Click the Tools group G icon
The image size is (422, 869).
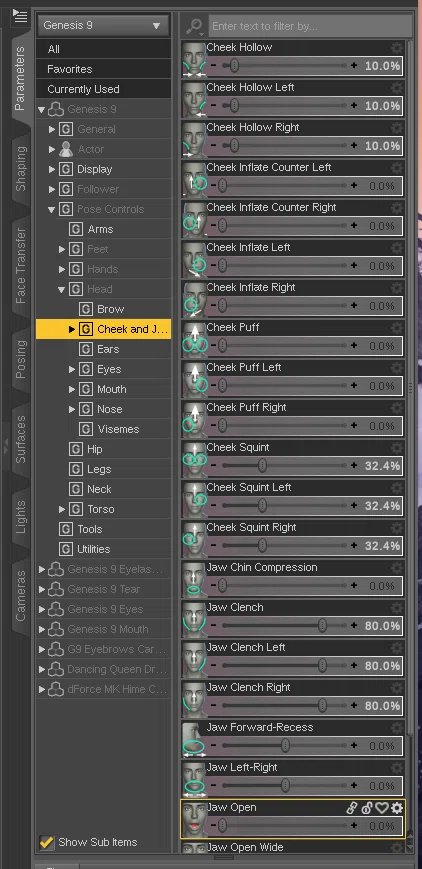click(66, 529)
